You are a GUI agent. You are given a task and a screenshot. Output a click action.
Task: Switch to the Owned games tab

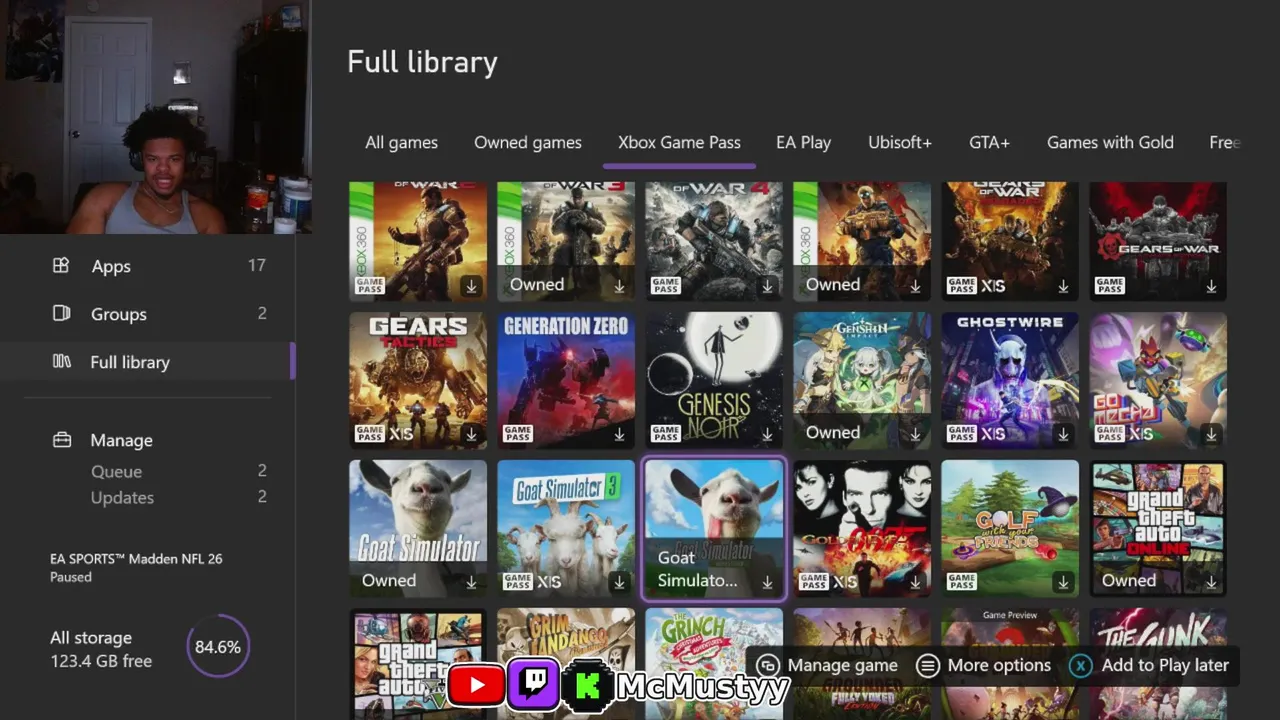point(528,142)
